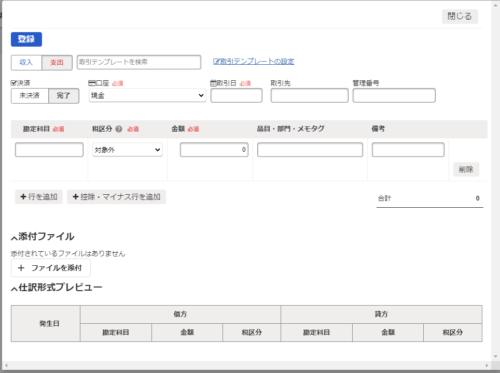Open the 取引テンプレートの設定 link

[254, 61]
